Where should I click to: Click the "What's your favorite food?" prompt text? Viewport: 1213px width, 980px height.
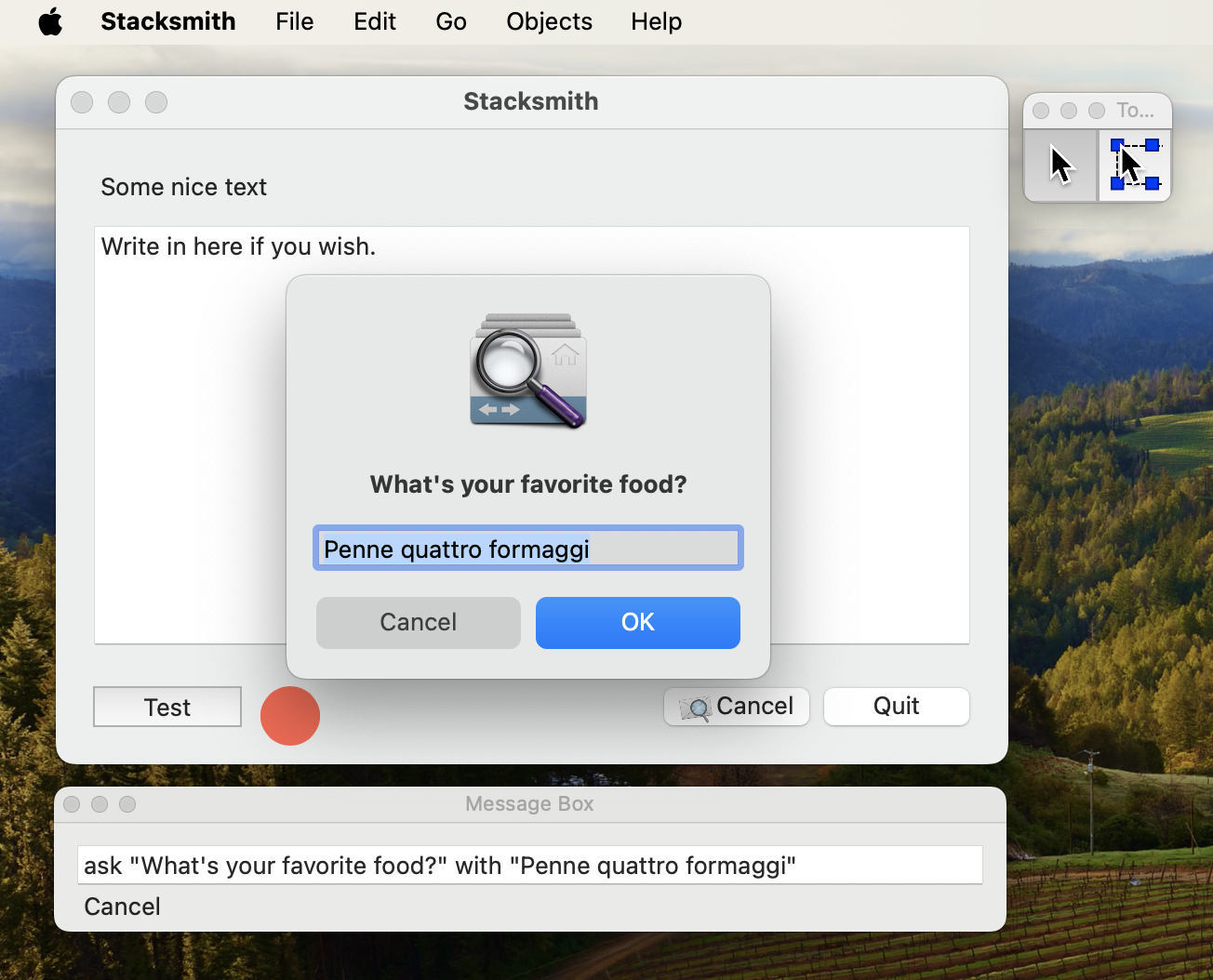coord(528,484)
